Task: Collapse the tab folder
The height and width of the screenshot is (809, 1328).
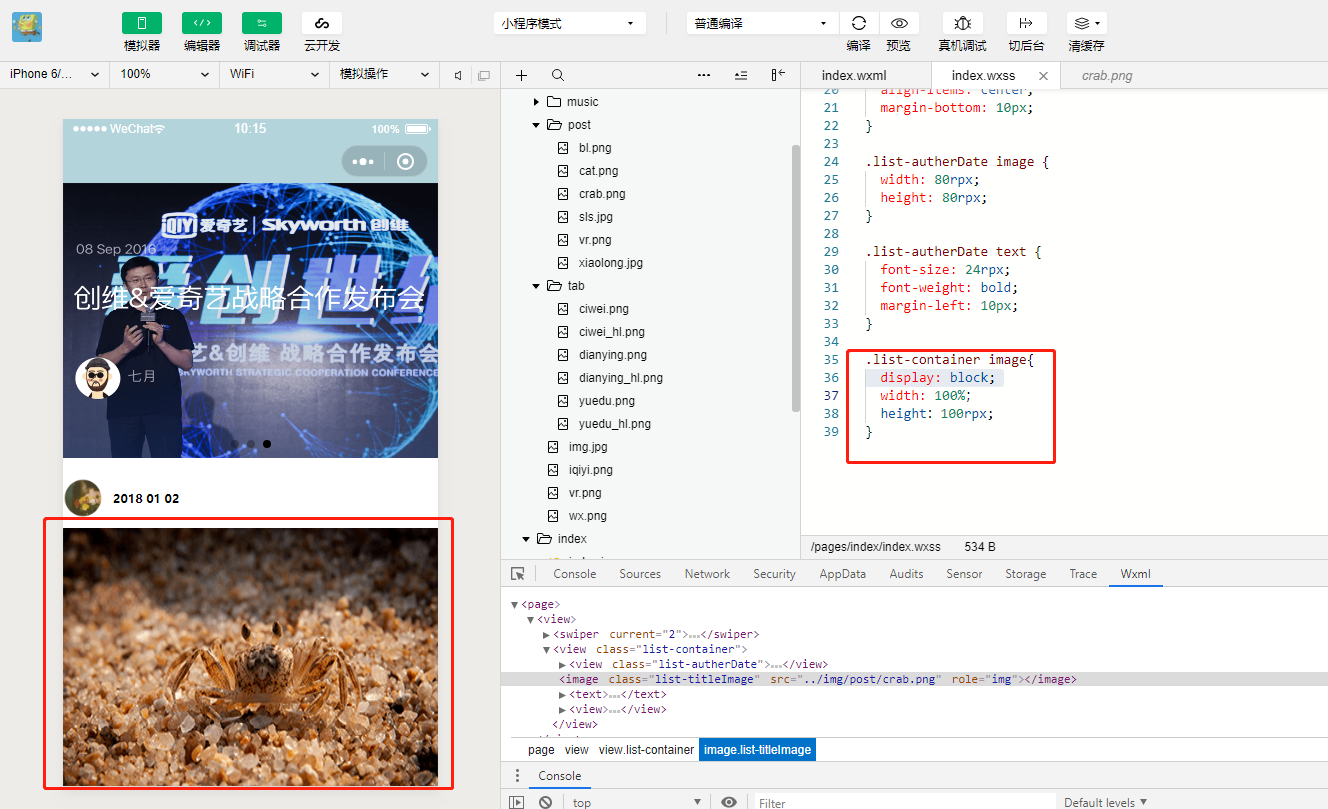Action: pos(537,286)
